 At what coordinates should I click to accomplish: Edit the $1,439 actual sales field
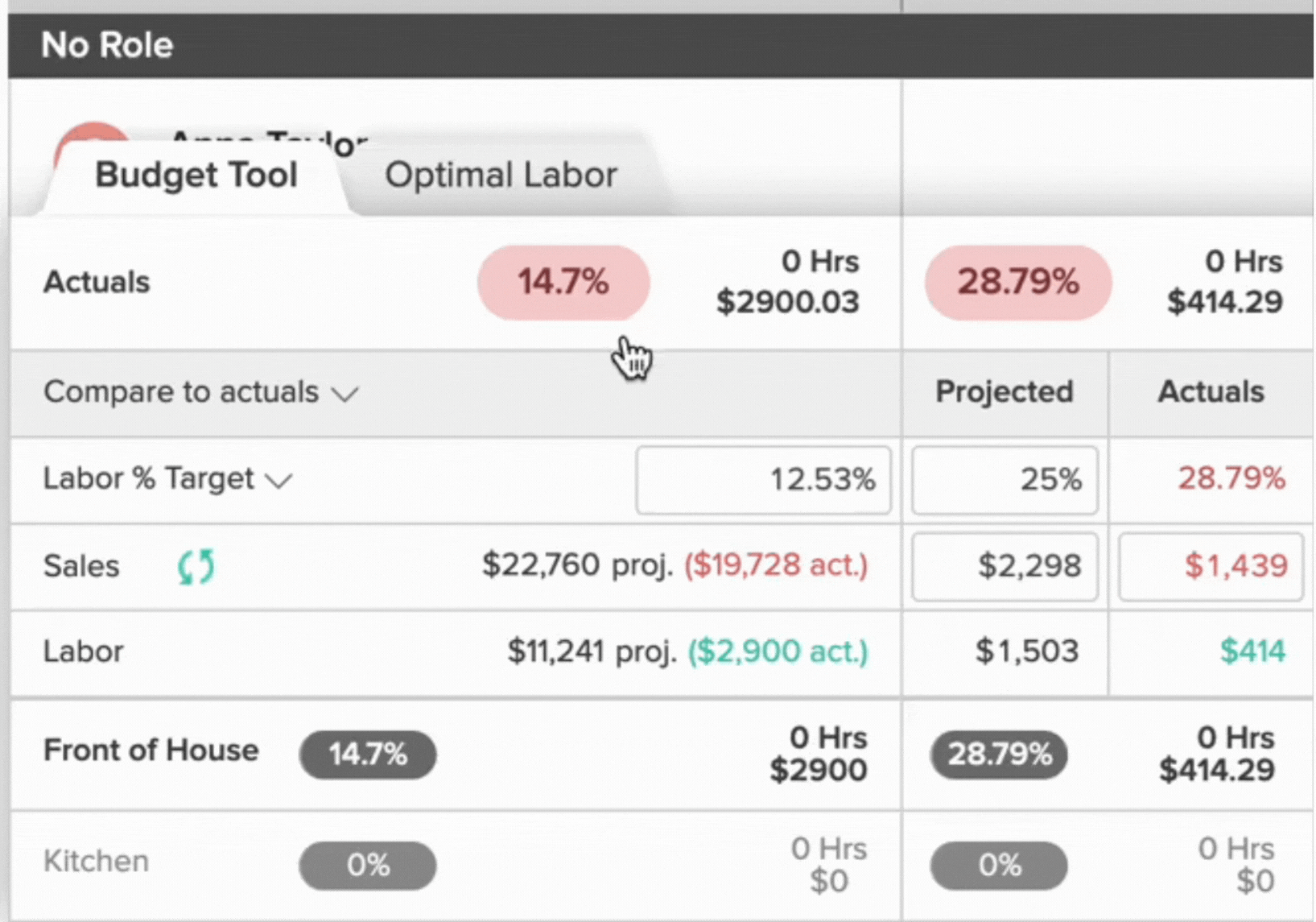1211,566
